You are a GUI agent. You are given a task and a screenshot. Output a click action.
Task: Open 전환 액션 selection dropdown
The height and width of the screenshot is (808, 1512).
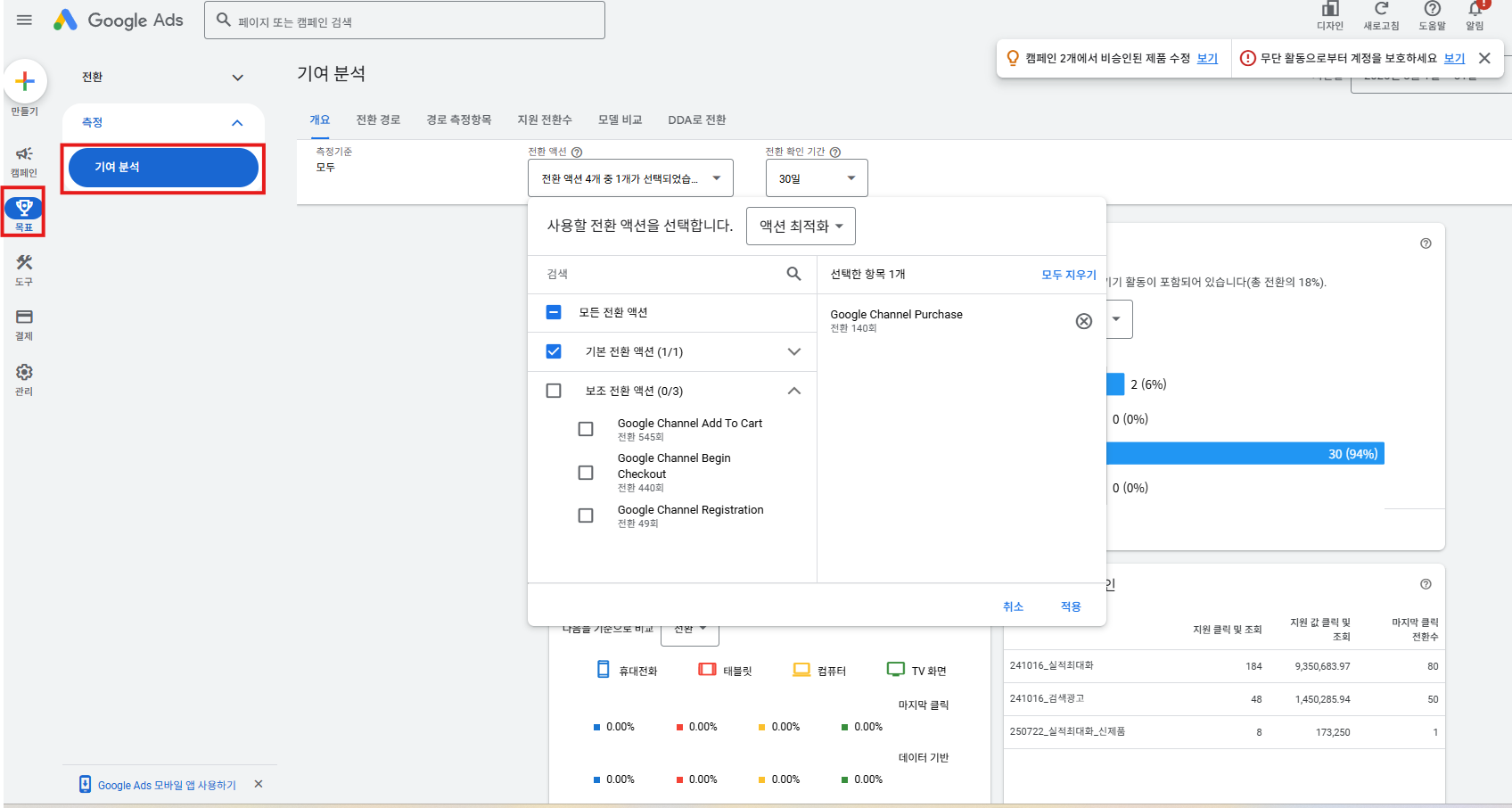pos(630,178)
